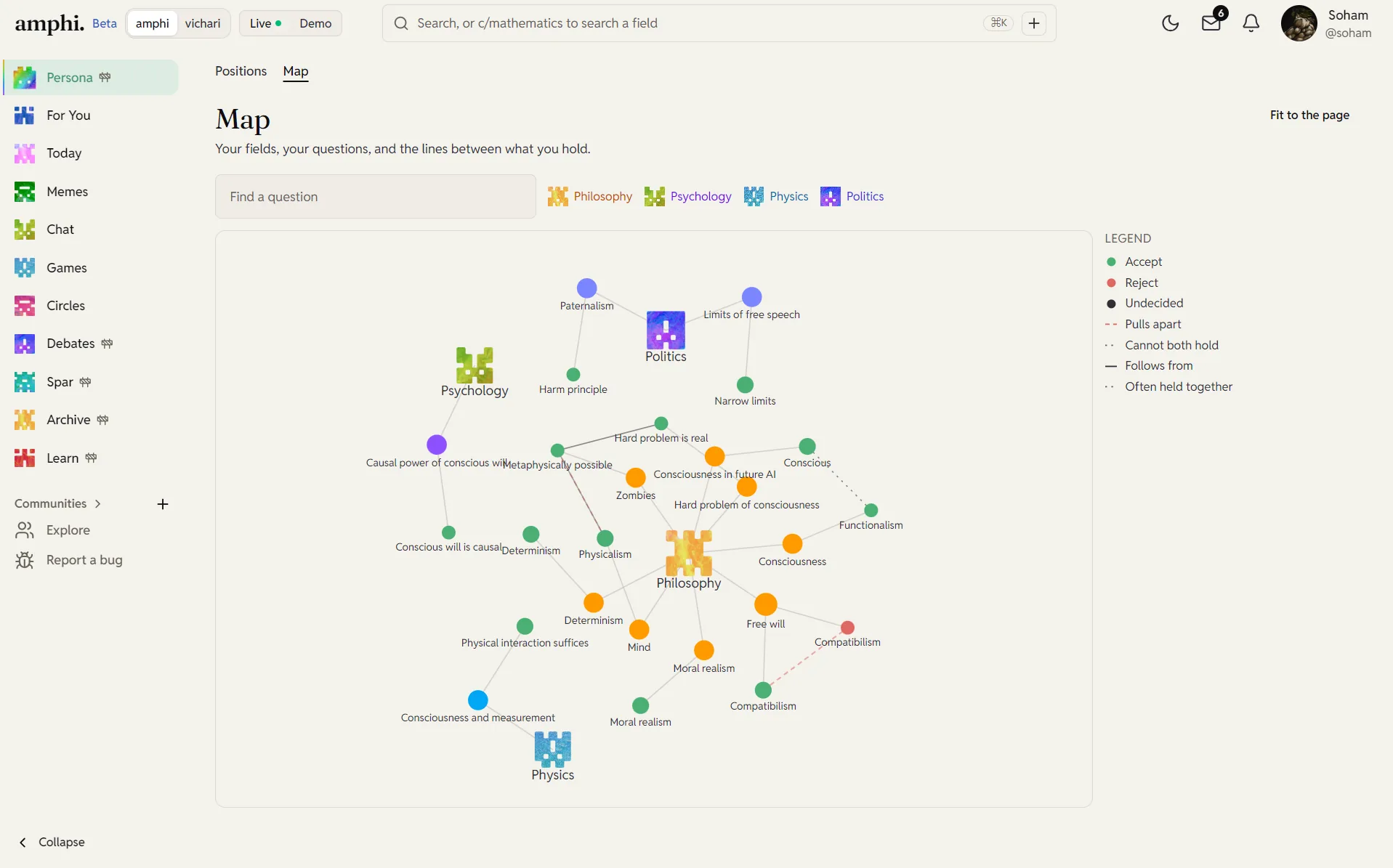Open the Games section

[91, 267]
